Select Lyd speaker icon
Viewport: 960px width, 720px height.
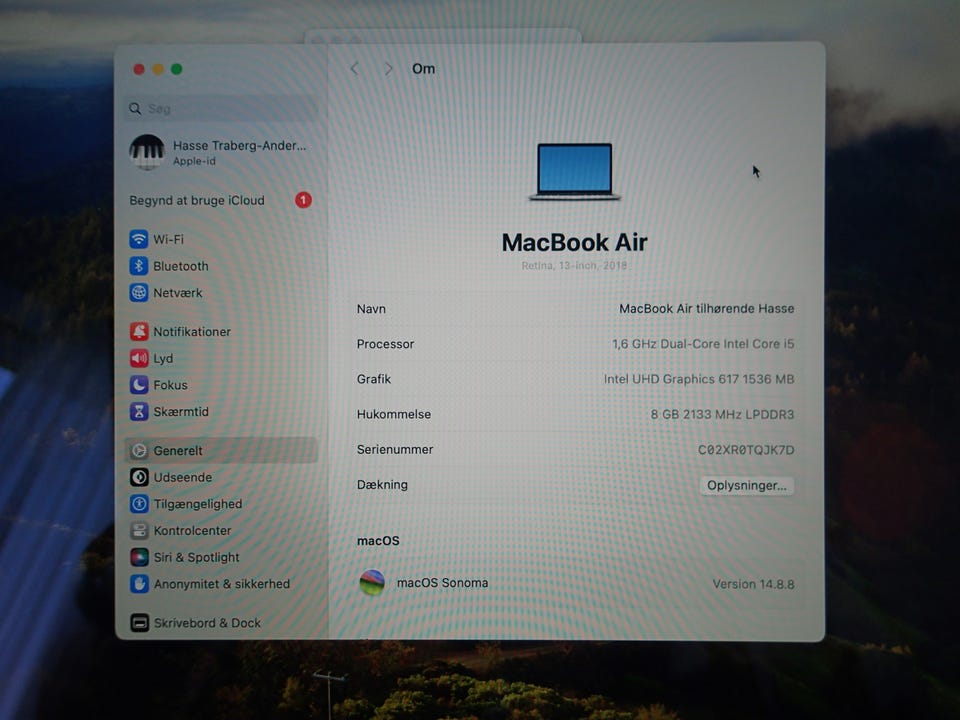[x=139, y=358]
